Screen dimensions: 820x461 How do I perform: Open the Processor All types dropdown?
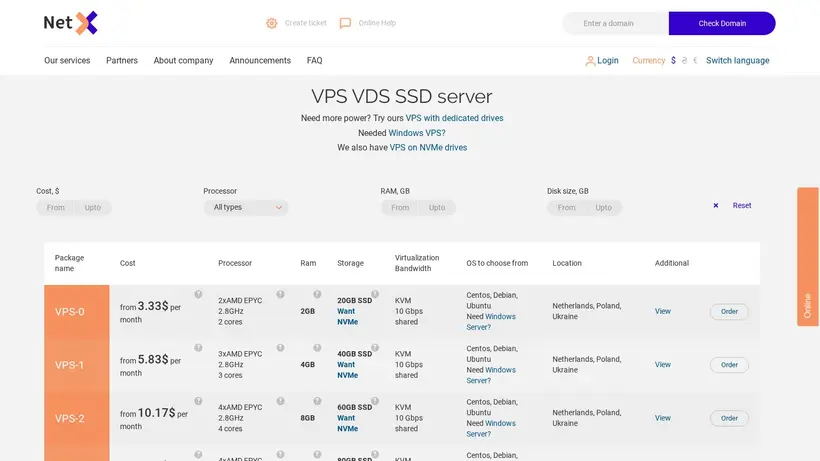pyautogui.click(x=246, y=208)
